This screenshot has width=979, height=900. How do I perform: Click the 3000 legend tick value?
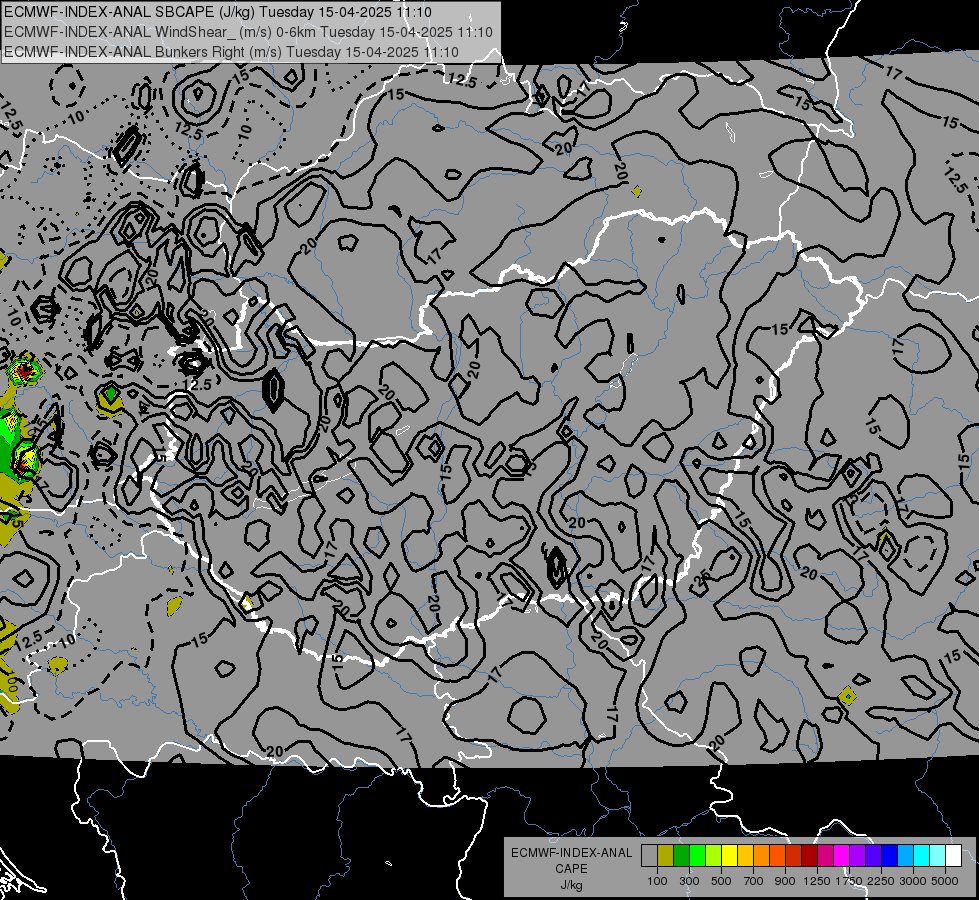tap(913, 881)
